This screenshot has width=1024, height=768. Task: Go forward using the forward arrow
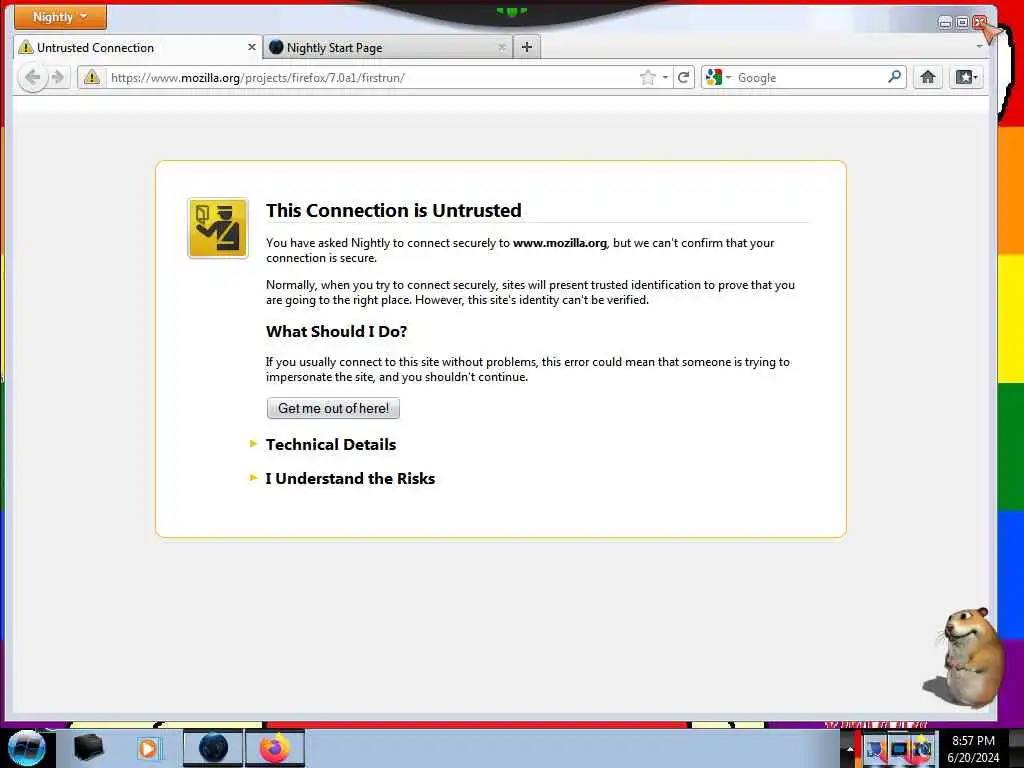pos(58,78)
